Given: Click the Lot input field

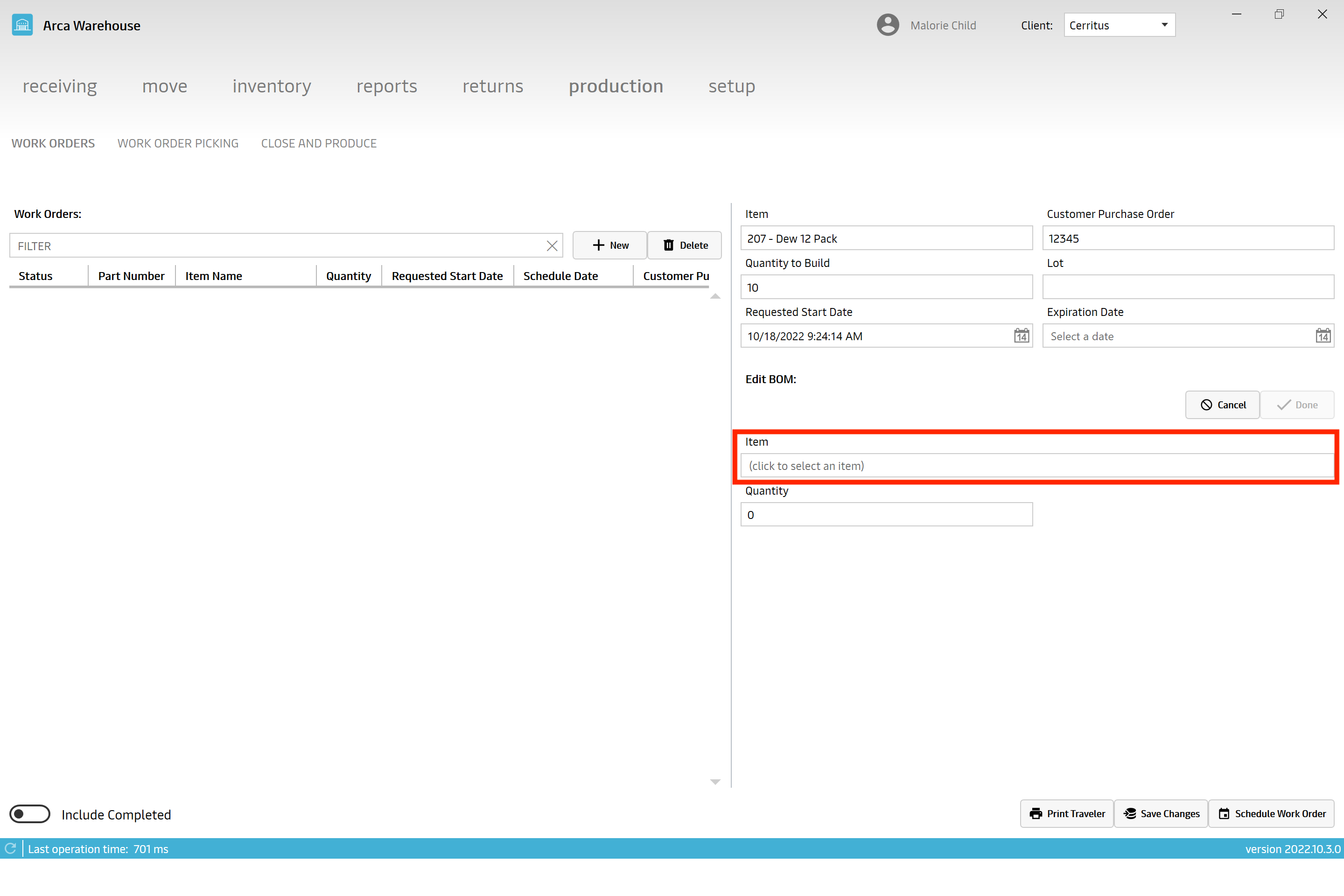Looking at the screenshot, I should [x=1188, y=287].
